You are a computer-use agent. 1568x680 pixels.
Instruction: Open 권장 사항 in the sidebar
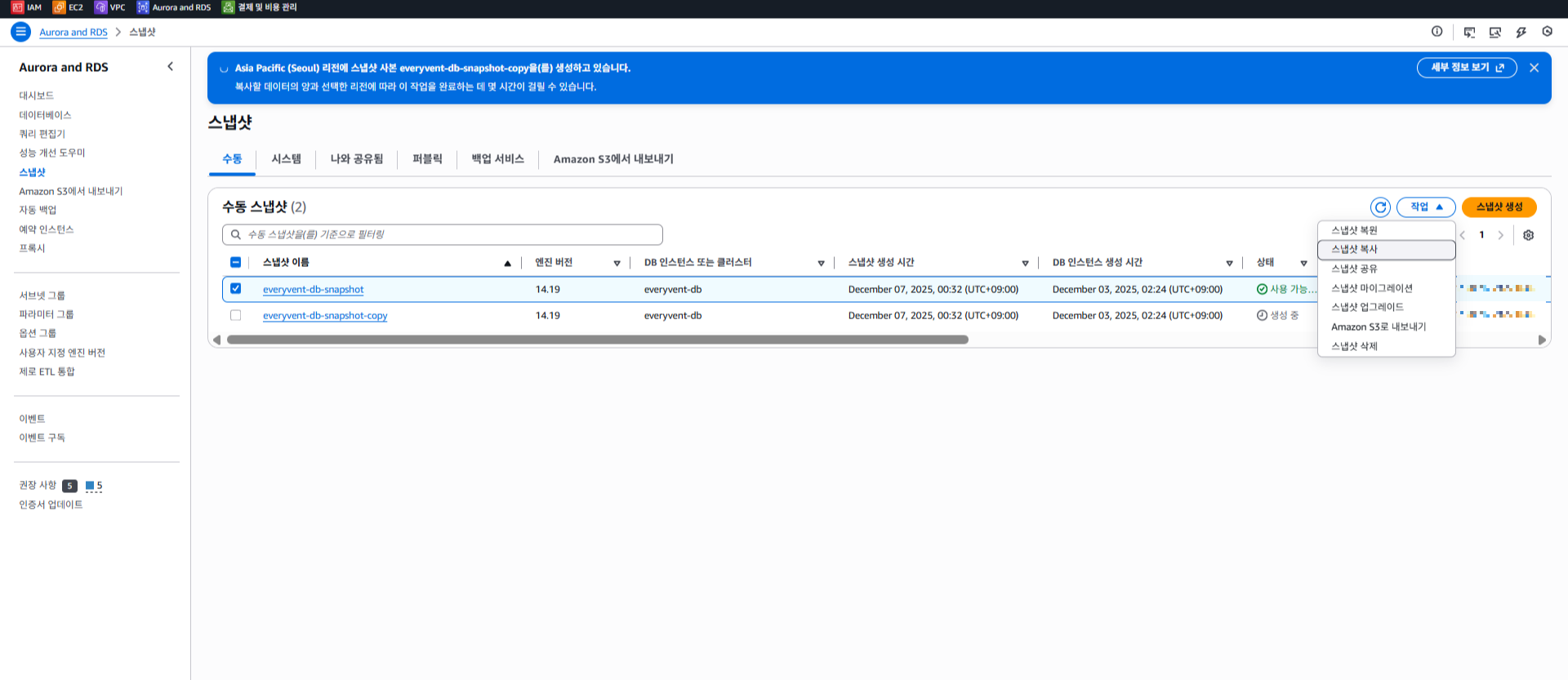click(x=38, y=485)
